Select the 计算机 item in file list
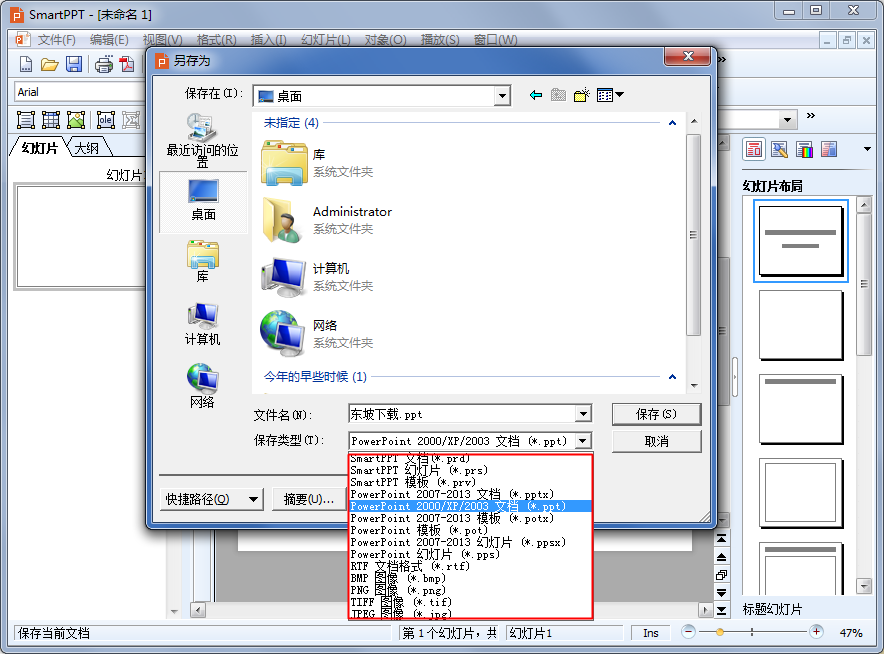 (317, 277)
